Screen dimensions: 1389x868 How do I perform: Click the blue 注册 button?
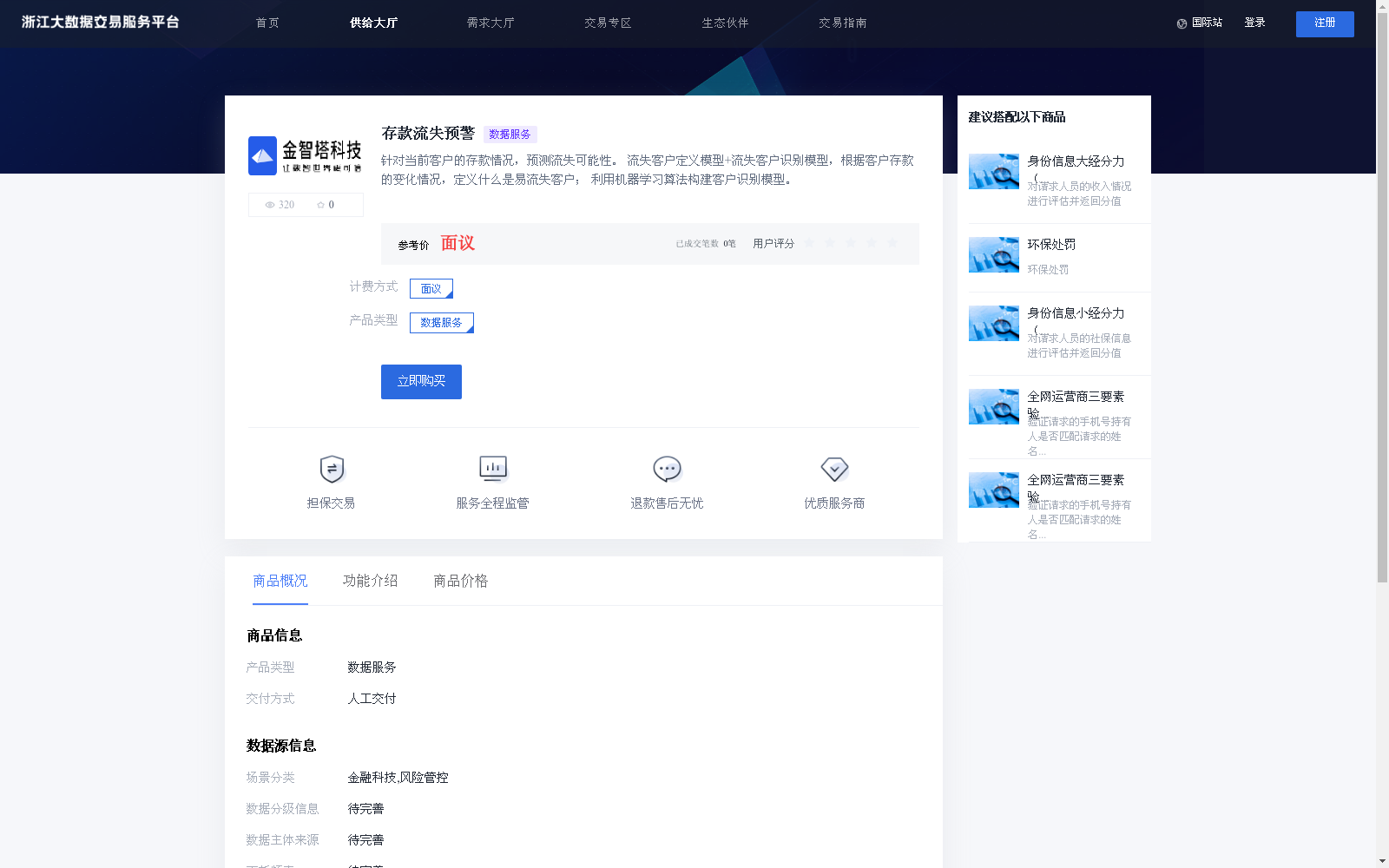pyautogui.click(x=1325, y=24)
